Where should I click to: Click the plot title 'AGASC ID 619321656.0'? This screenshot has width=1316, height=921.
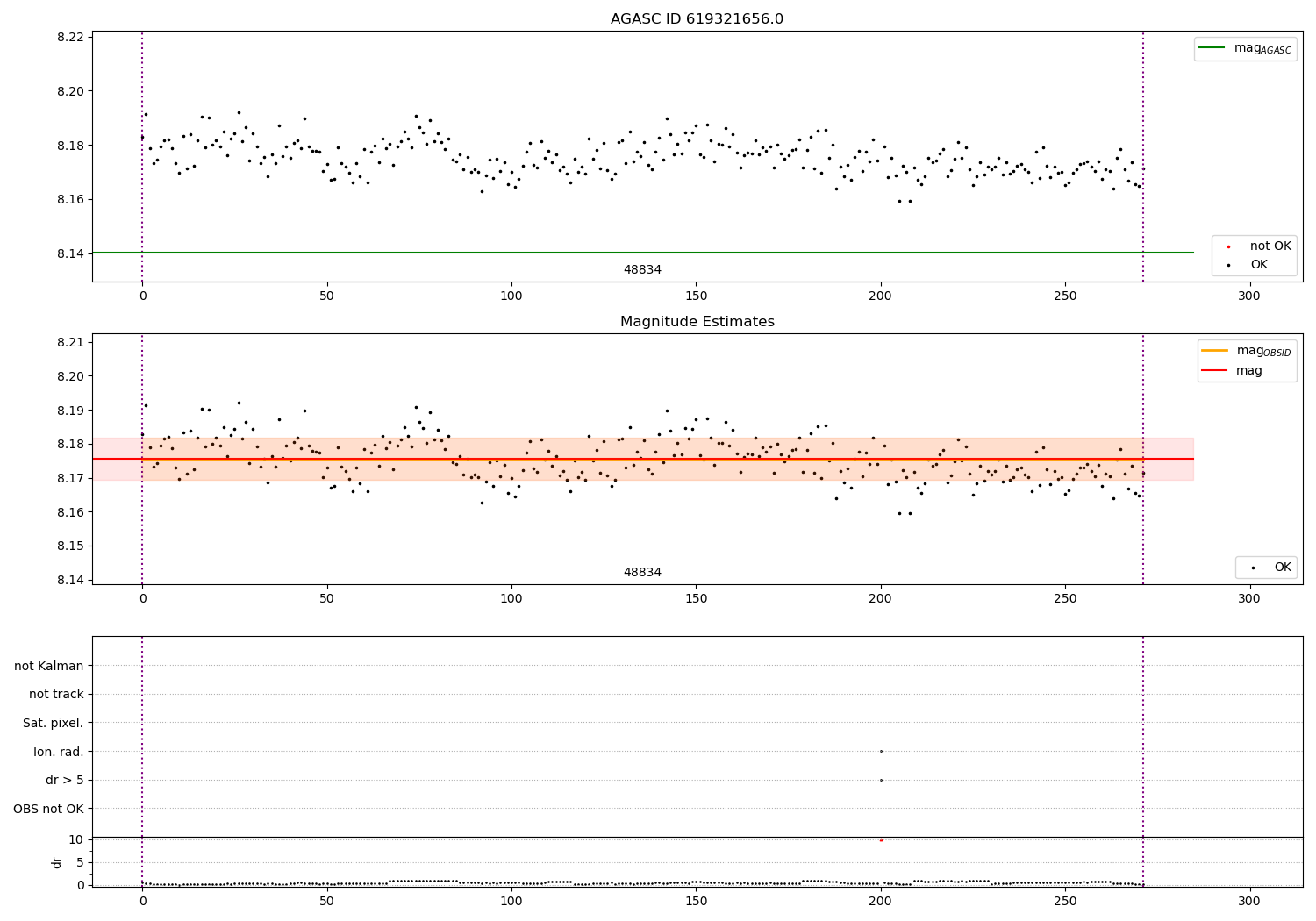[x=697, y=19]
